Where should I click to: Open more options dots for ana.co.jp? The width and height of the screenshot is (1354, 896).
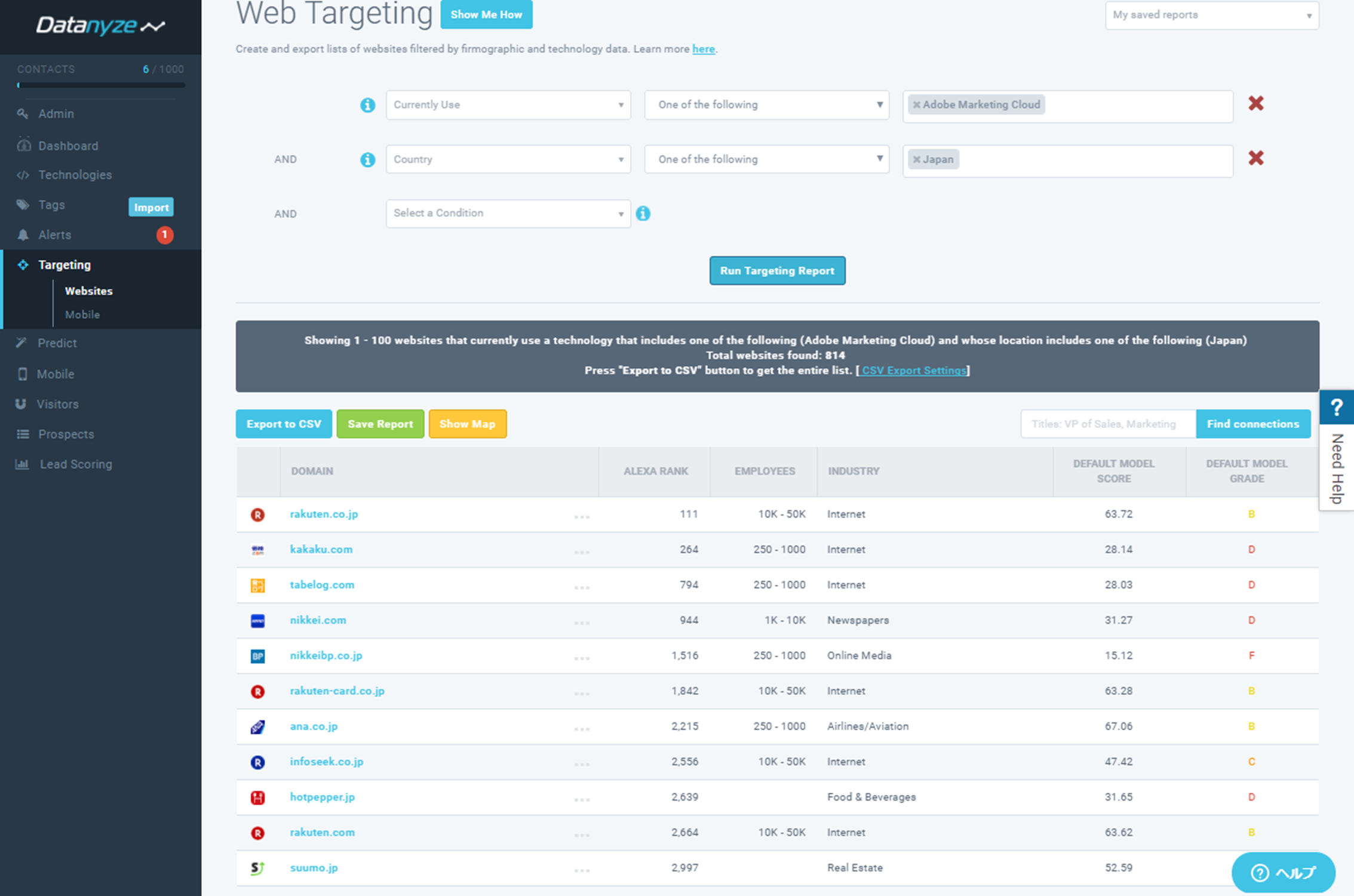(582, 729)
